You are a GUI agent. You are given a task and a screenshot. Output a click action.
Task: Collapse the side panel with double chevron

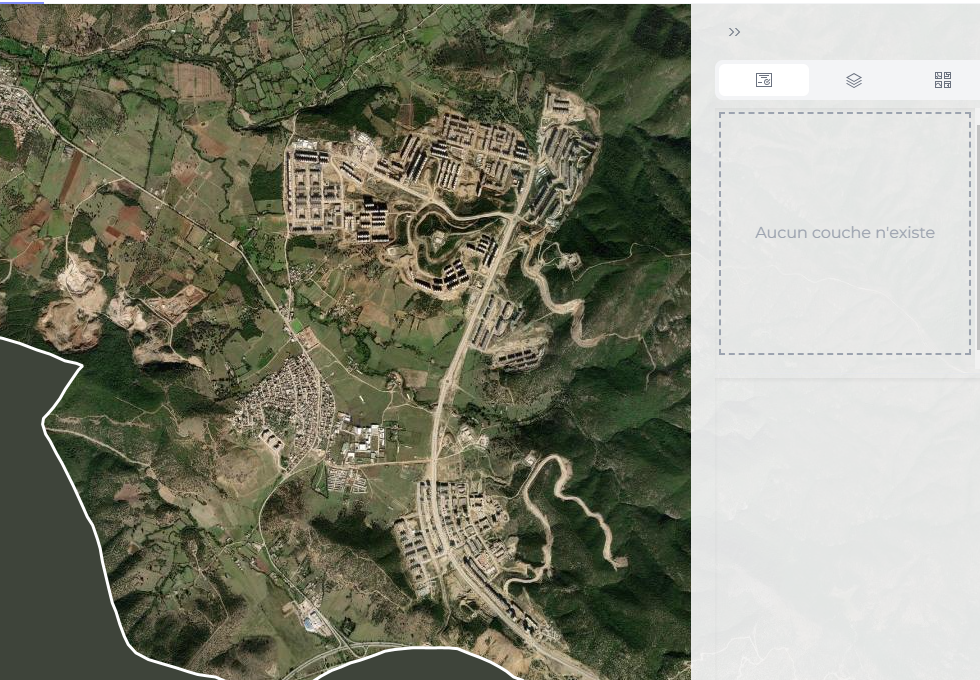tap(734, 32)
